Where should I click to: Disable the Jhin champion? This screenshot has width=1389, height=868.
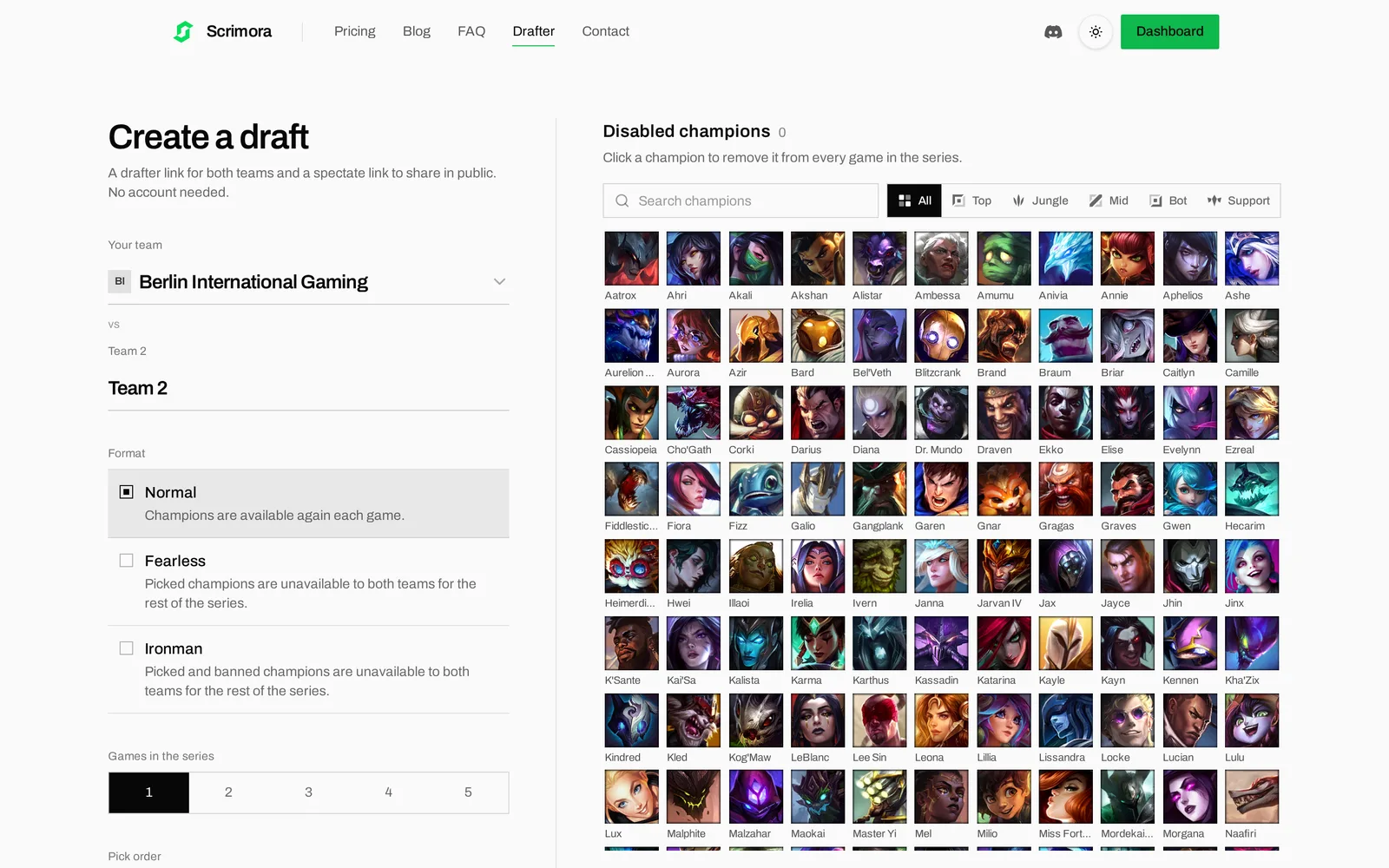(1189, 567)
